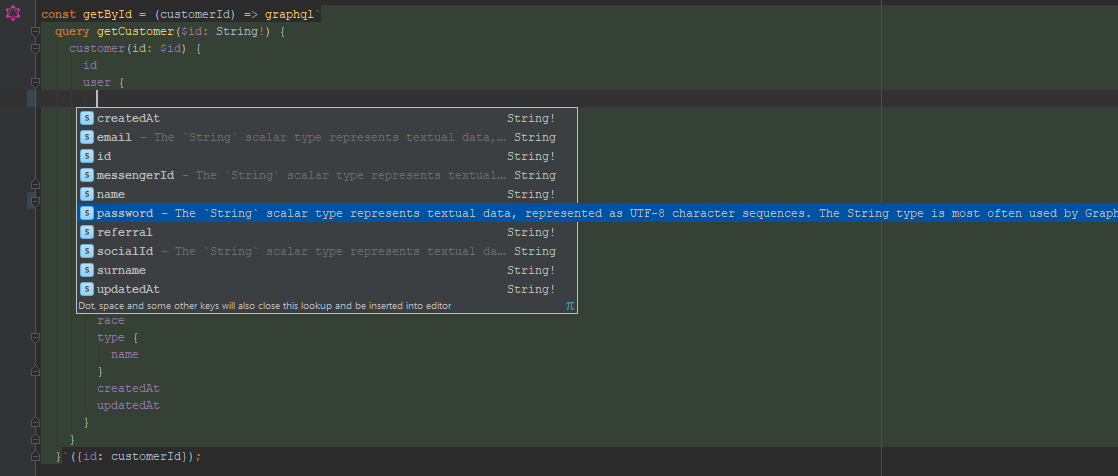The width and height of the screenshot is (1118, 476).
Task: Click the field icon next to referral
Action: point(87,232)
